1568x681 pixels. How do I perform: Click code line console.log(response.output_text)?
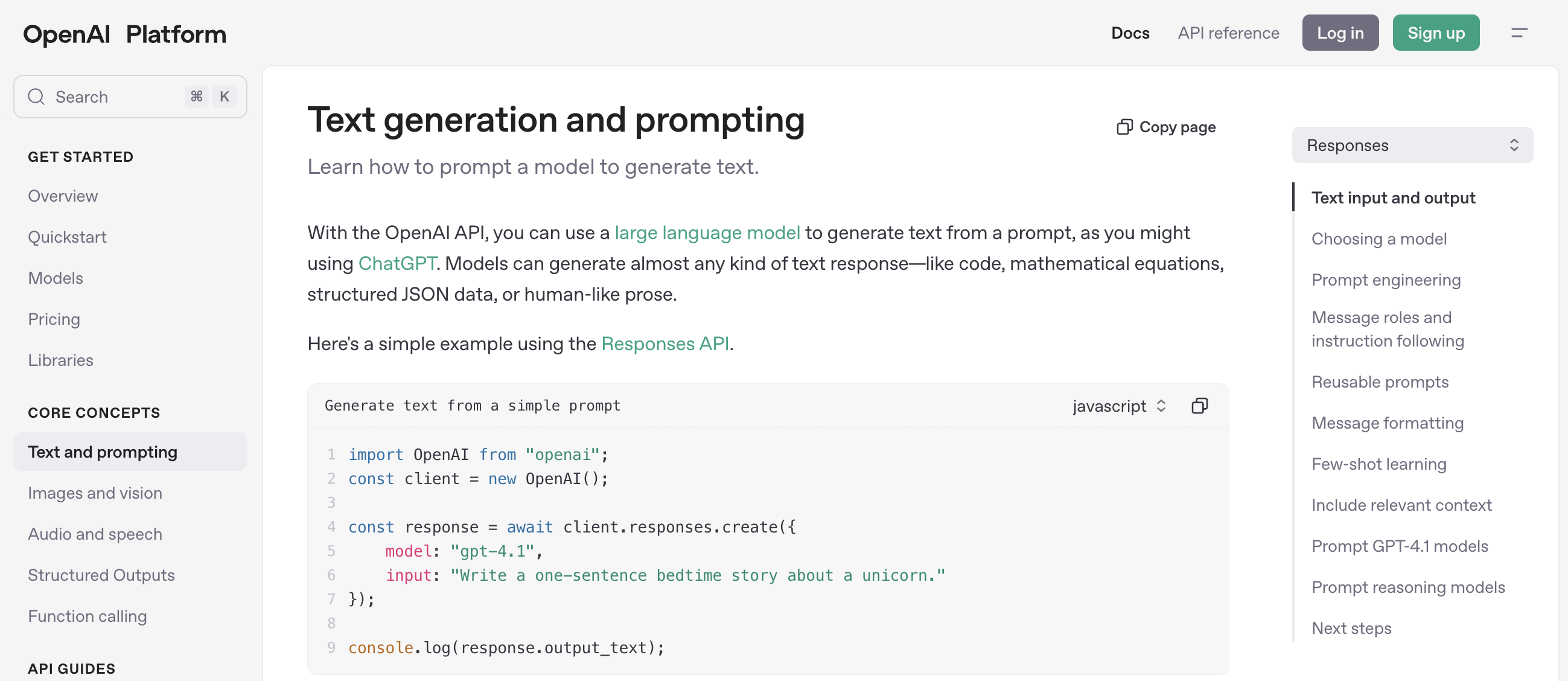(506, 648)
